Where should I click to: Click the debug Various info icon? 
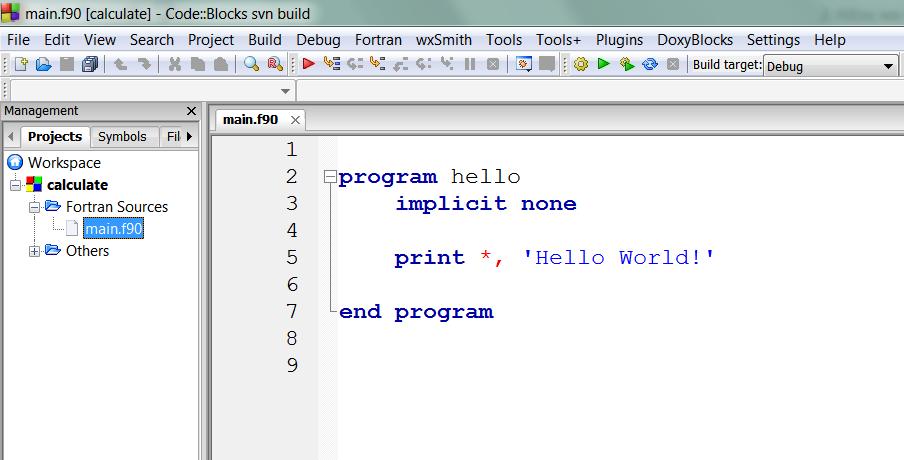pyautogui.click(x=547, y=64)
